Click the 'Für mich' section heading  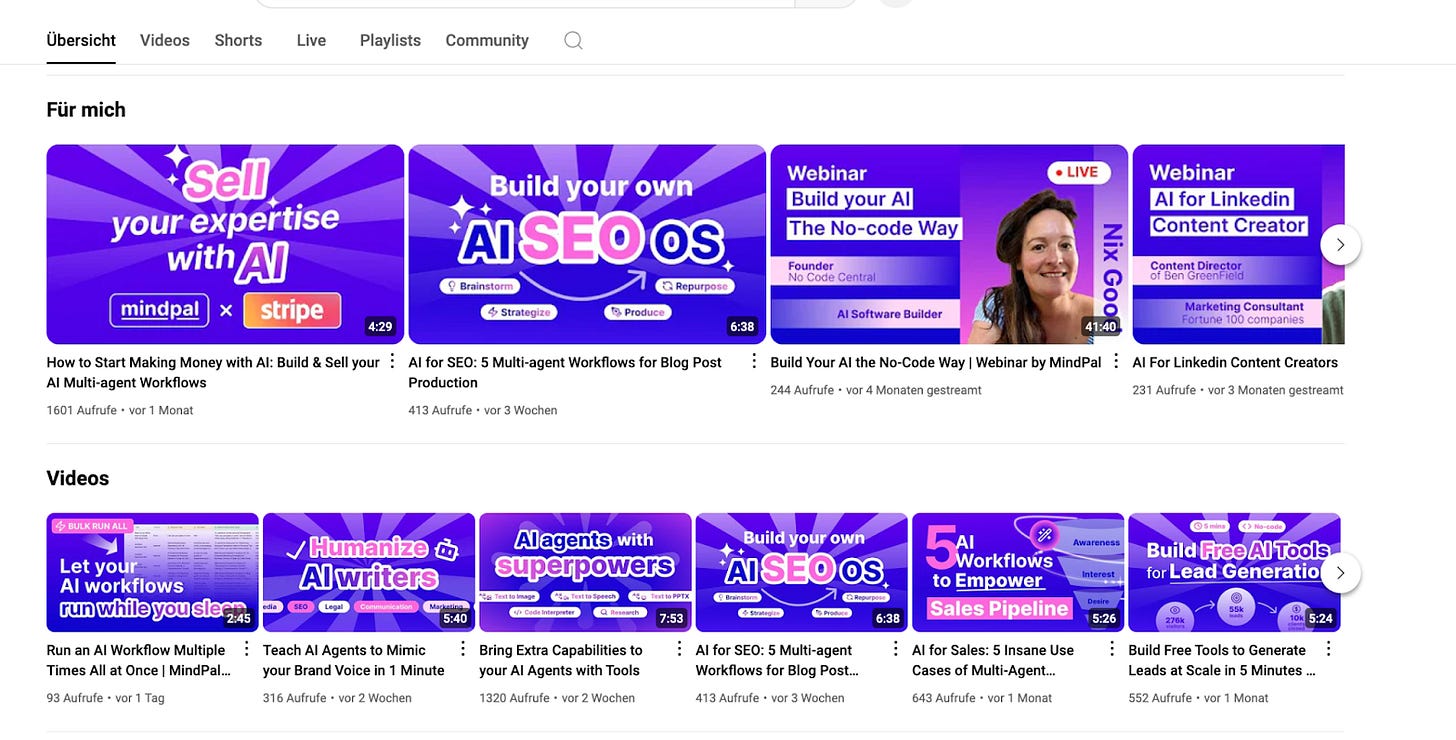tap(86, 110)
